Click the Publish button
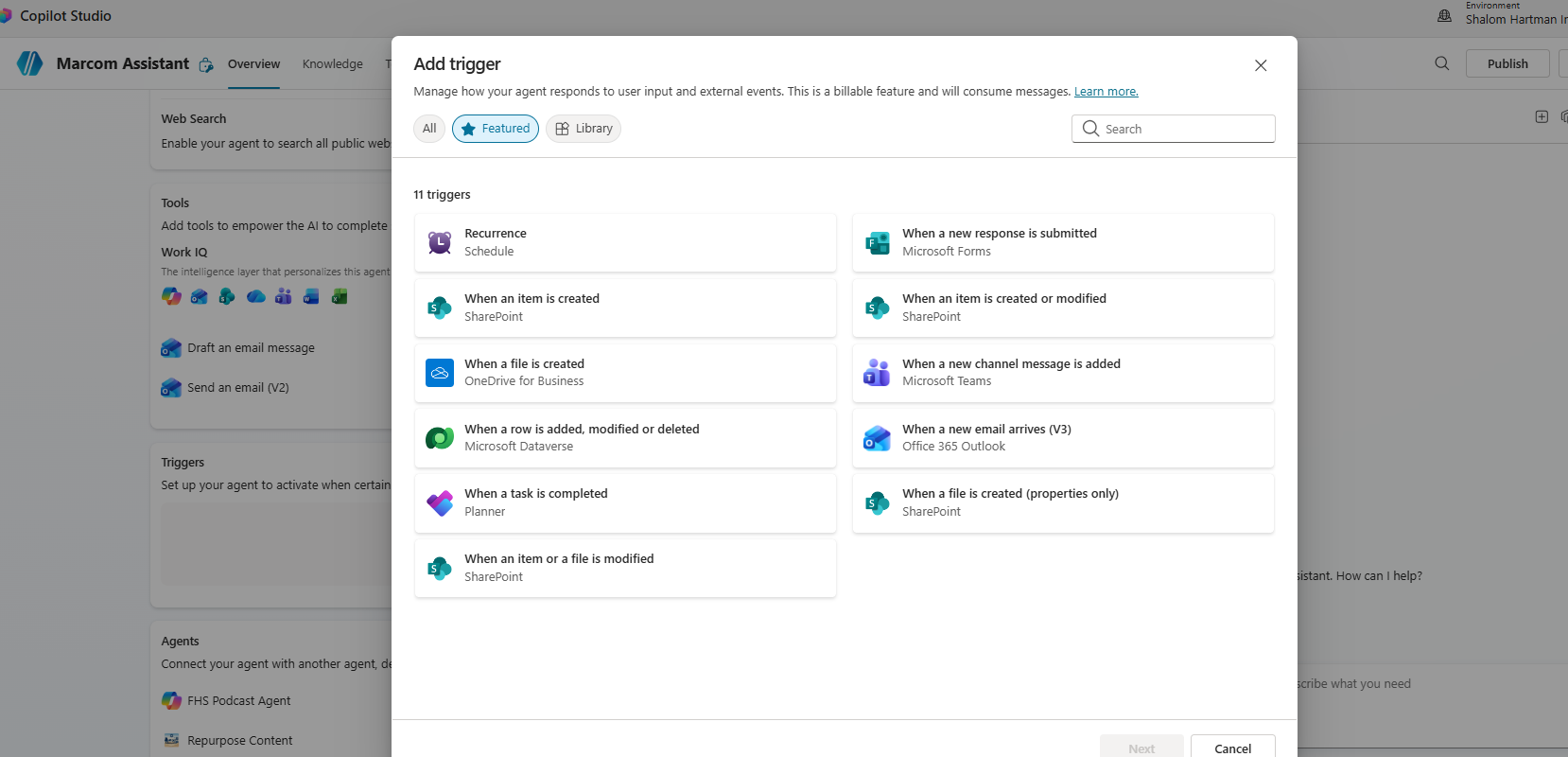The height and width of the screenshot is (757, 1568). click(x=1507, y=63)
